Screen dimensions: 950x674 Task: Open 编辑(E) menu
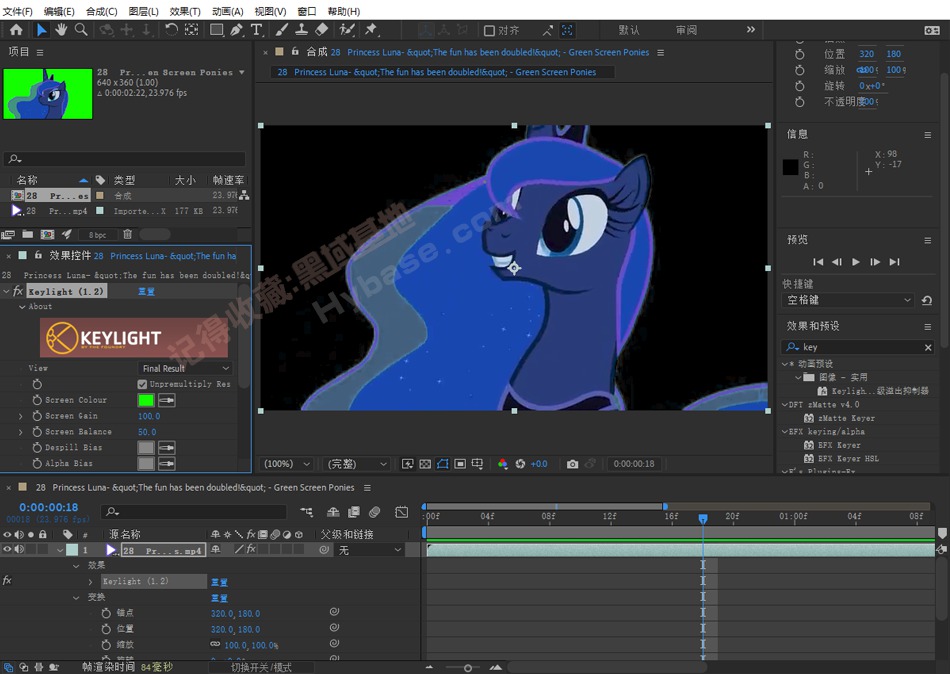(59, 12)
